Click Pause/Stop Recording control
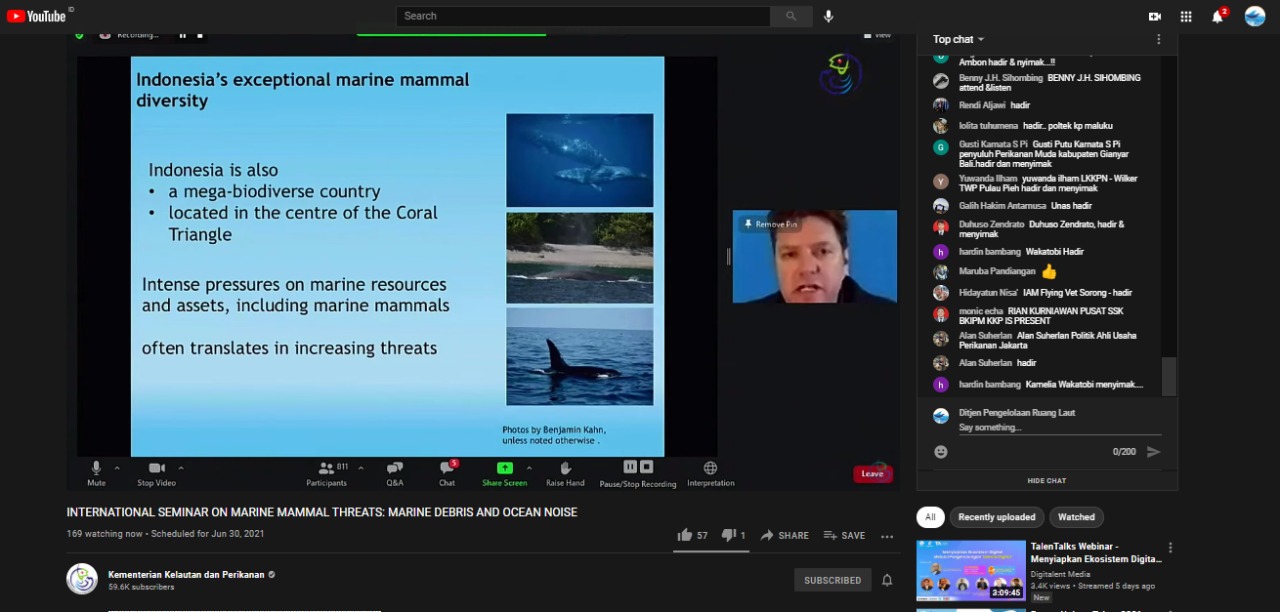Viewport: 1280px width, 612px height. coord(638,473)
